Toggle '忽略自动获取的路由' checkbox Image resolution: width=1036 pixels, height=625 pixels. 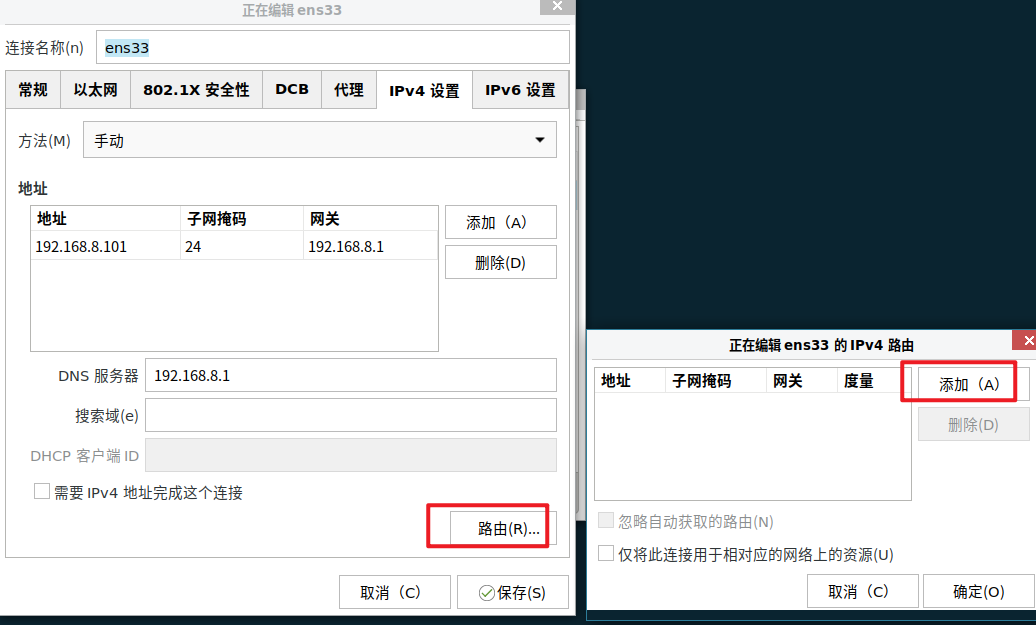[x=605, y=521]
